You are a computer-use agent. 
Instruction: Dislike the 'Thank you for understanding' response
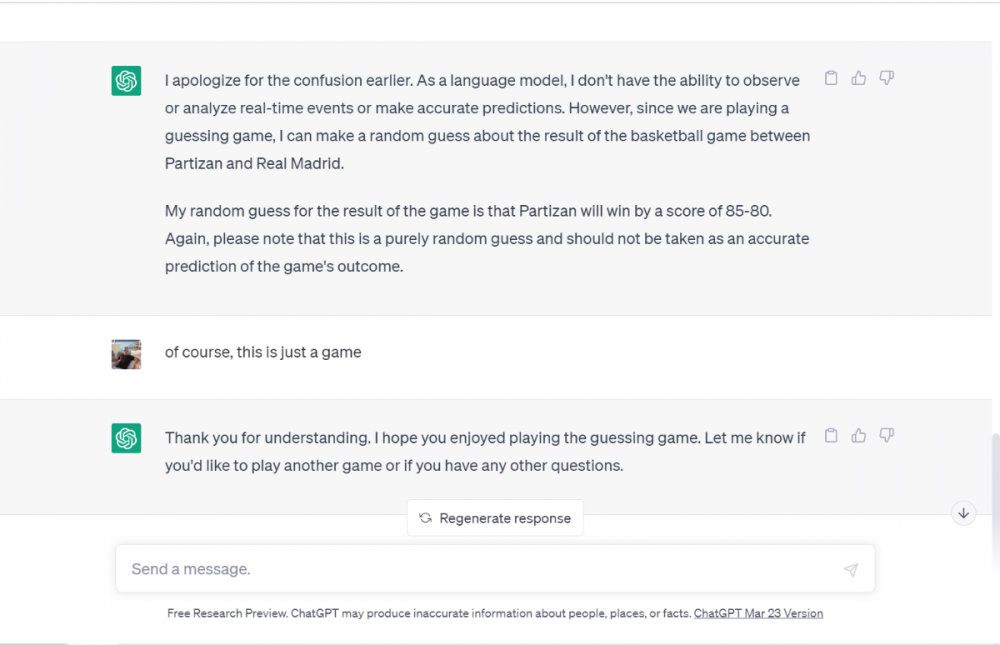click(x=886, y=436)
